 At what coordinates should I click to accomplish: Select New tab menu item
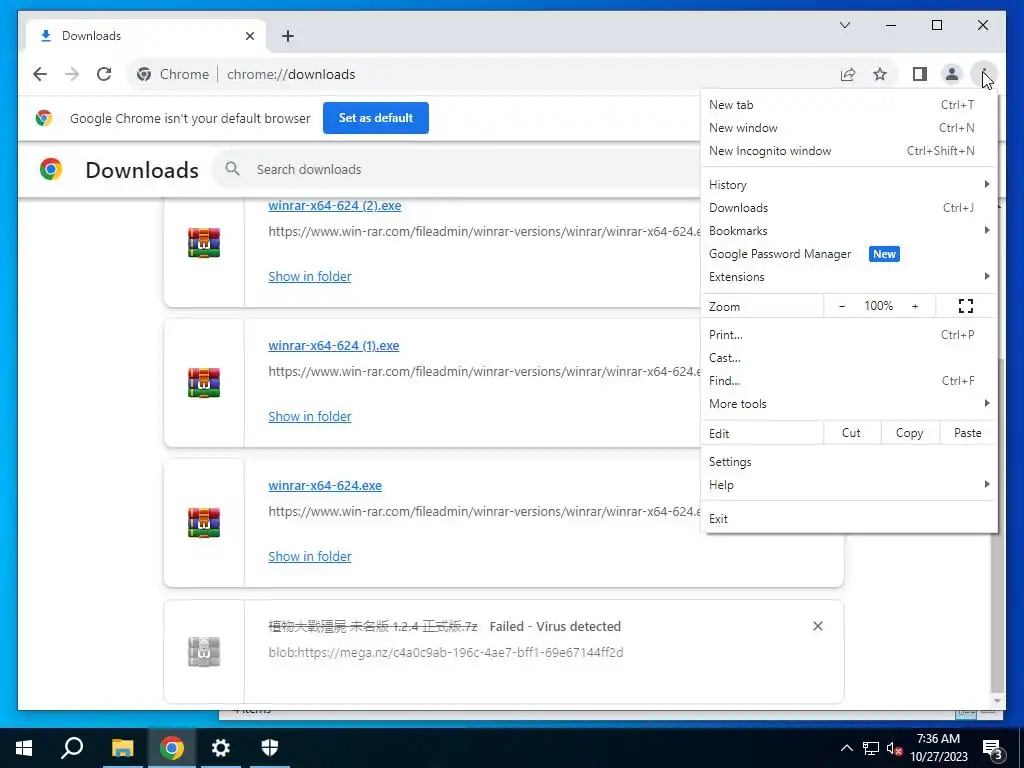(x=848, y=104)
